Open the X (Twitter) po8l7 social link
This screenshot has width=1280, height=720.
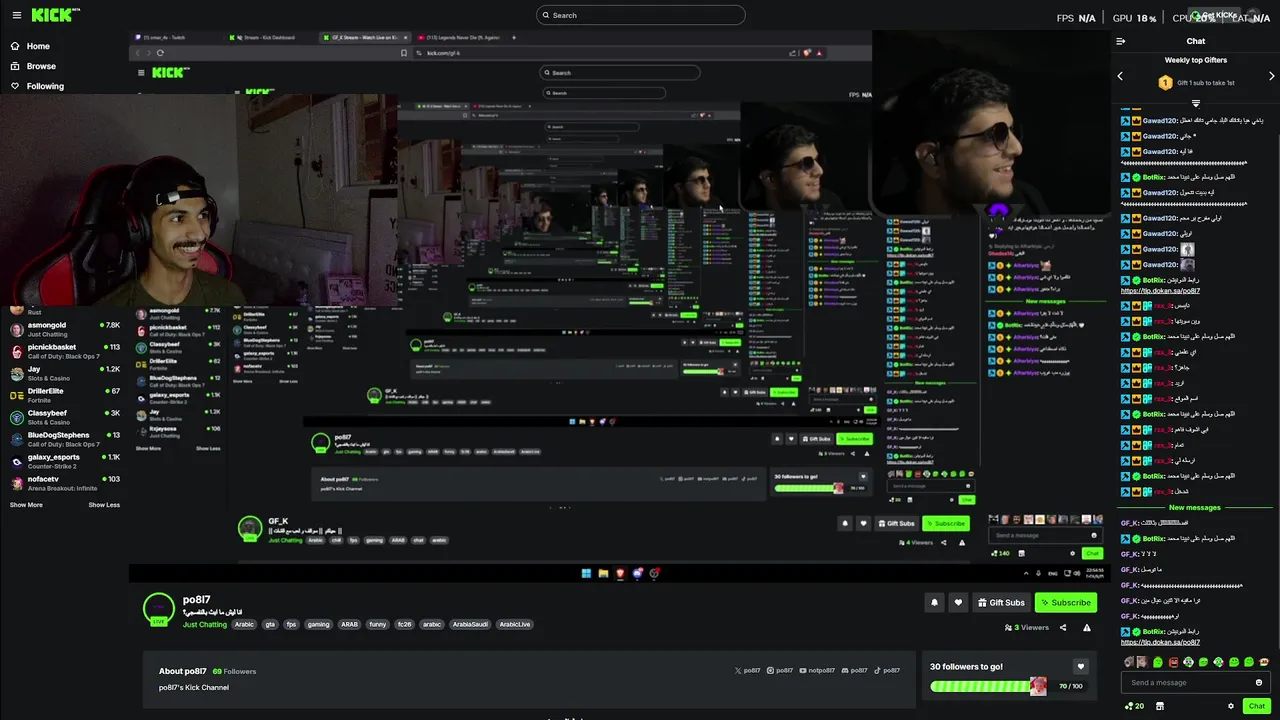pyautogui.click(x=747, y=671)
